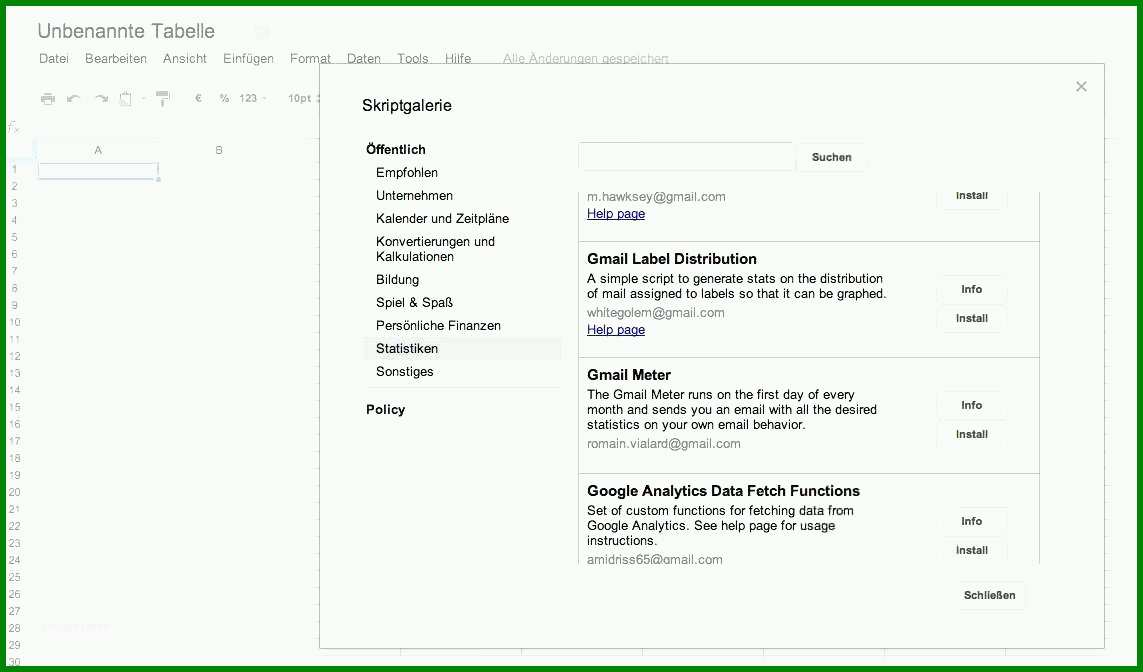1143x672 pixels.
Task: Click Info for Gmail Label Distribution
Action: (x=972, y=289)
